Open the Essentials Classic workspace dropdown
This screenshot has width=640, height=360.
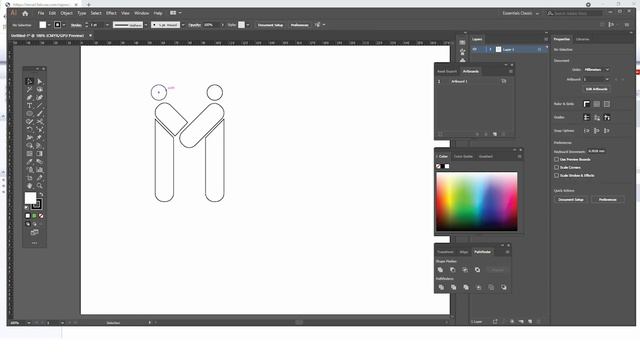520,13
